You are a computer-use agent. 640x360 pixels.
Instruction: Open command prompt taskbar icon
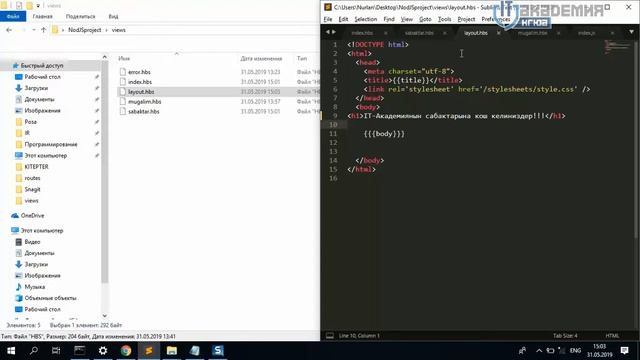[79, 351]
